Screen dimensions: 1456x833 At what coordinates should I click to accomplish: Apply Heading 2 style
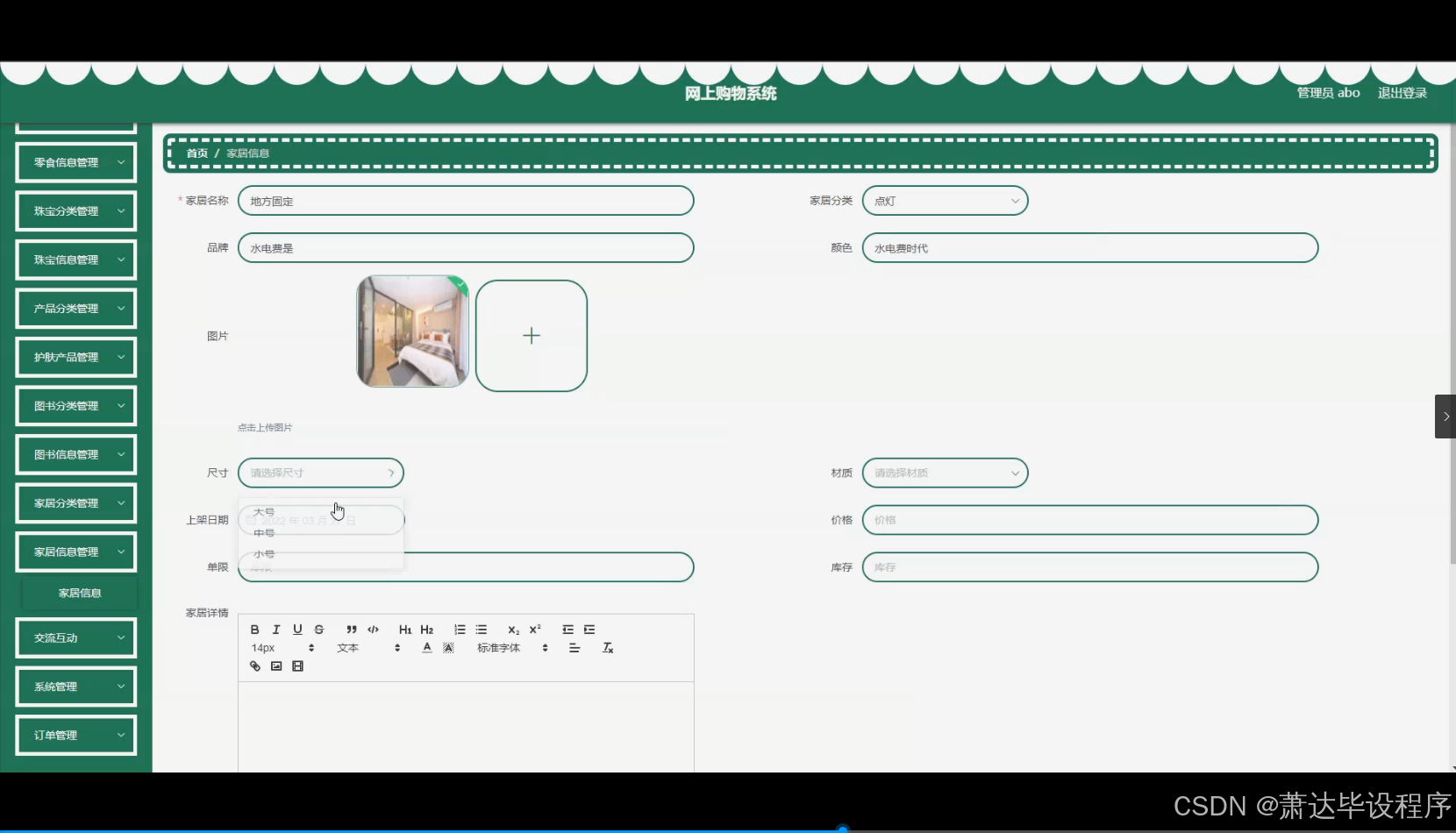click(427, 630)
